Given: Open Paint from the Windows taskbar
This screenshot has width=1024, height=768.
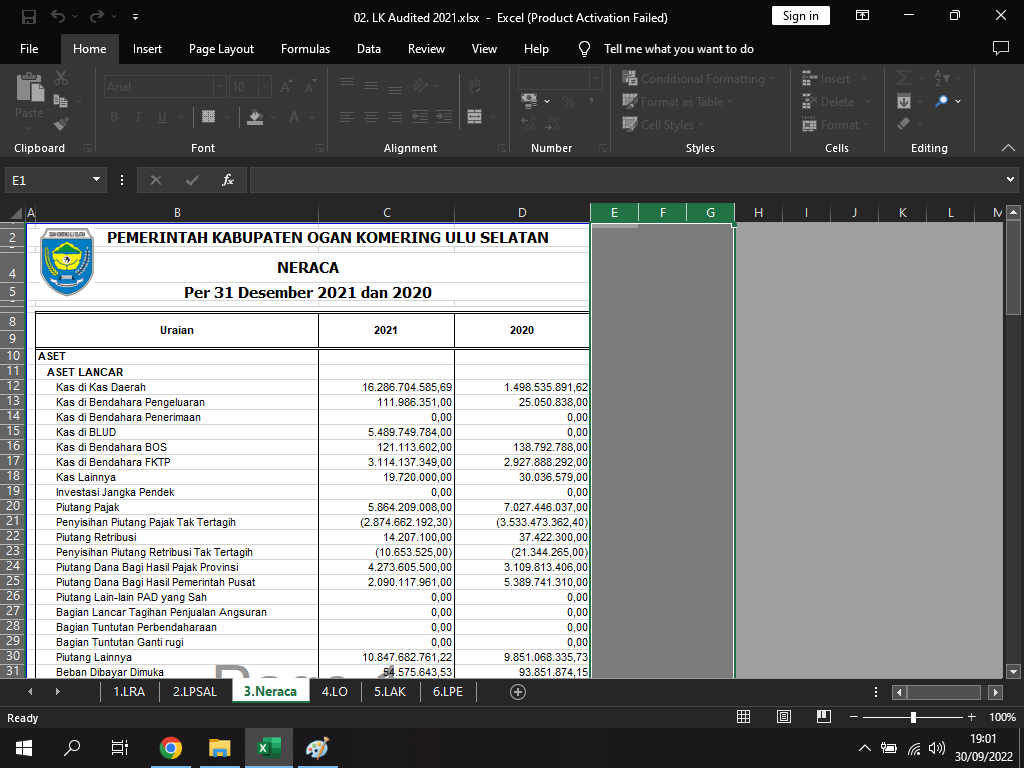Looking at the screenshot, I should pos(316,748).
